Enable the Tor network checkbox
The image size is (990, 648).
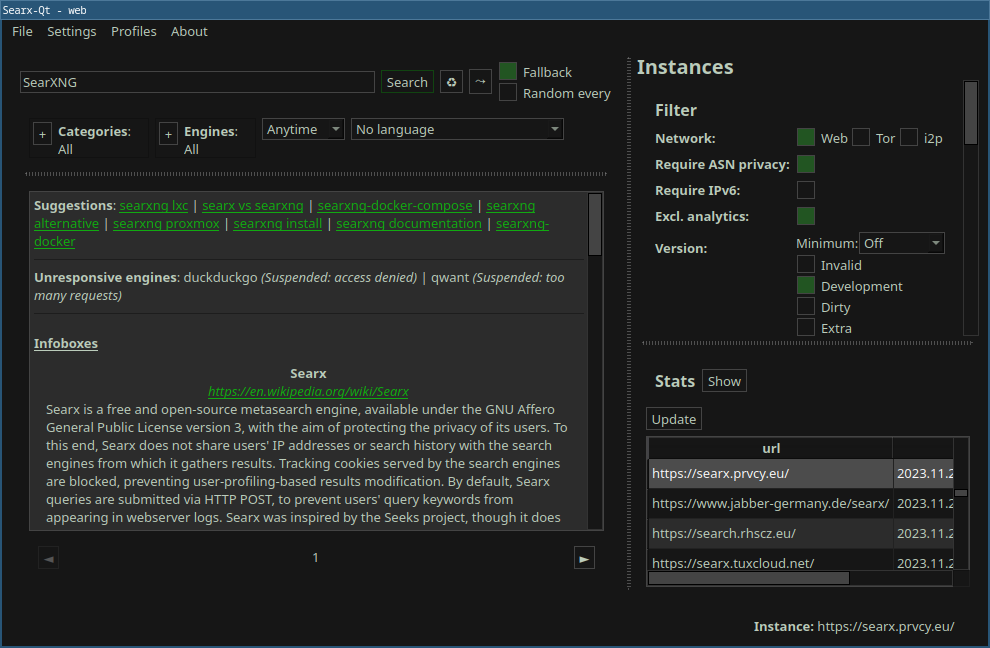click(x=861, y=138)
